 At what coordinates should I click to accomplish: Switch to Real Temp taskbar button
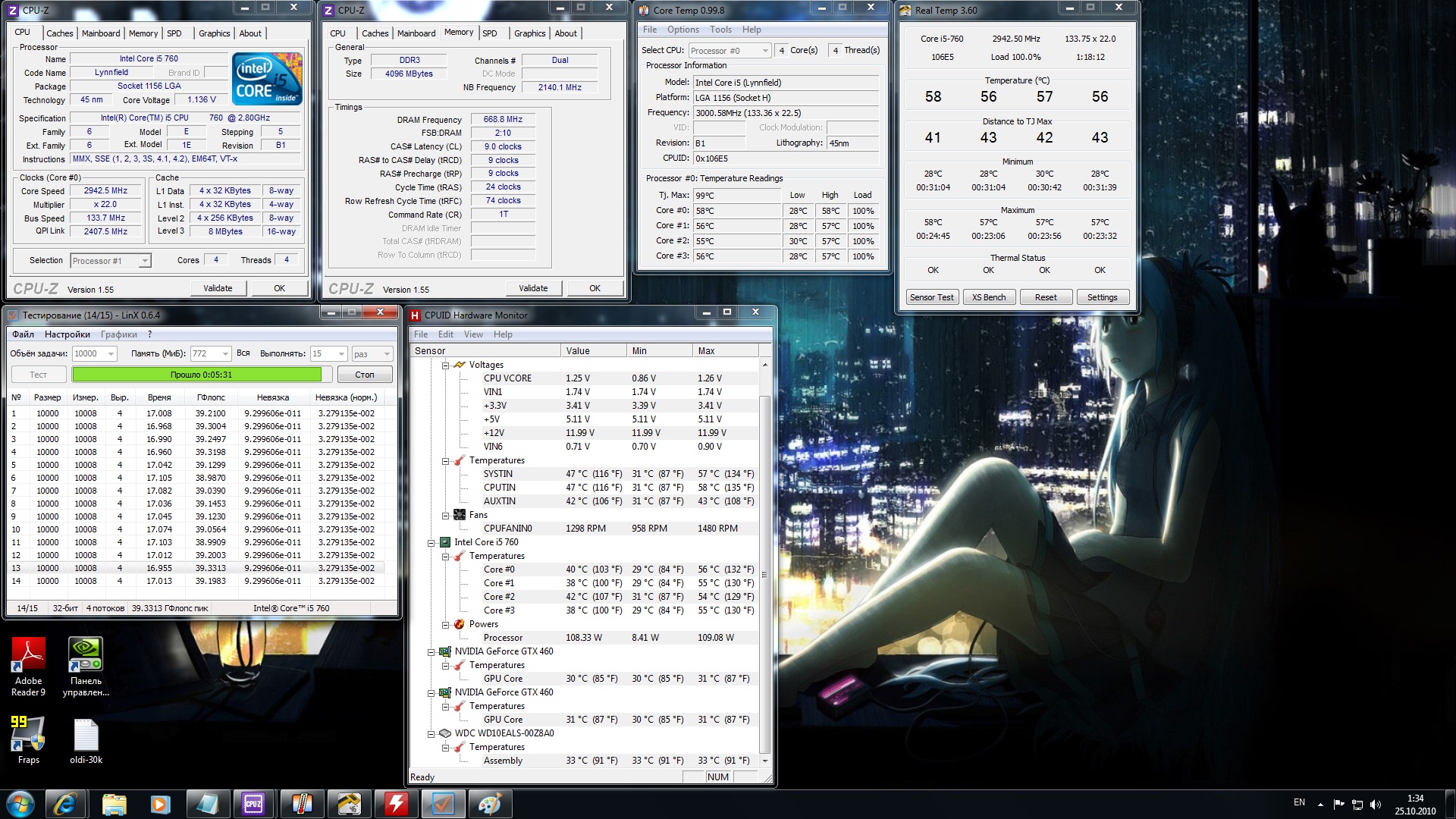(x=349, y=804)
